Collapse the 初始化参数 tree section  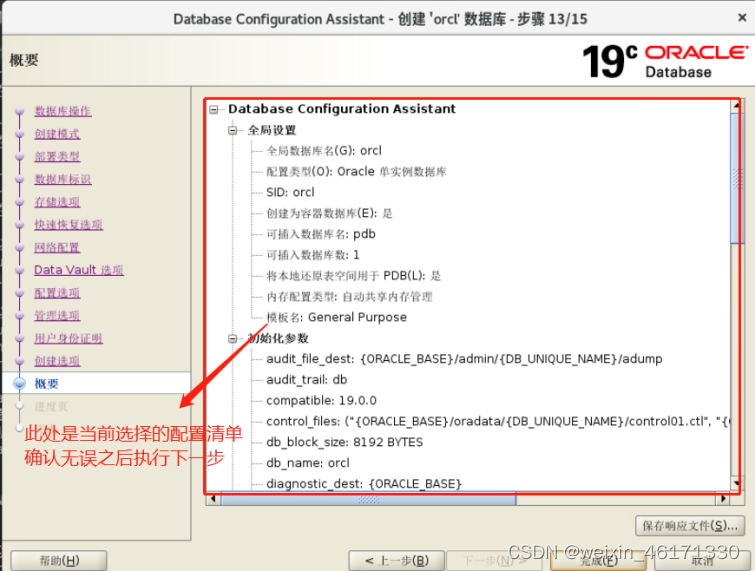(233, 339)
